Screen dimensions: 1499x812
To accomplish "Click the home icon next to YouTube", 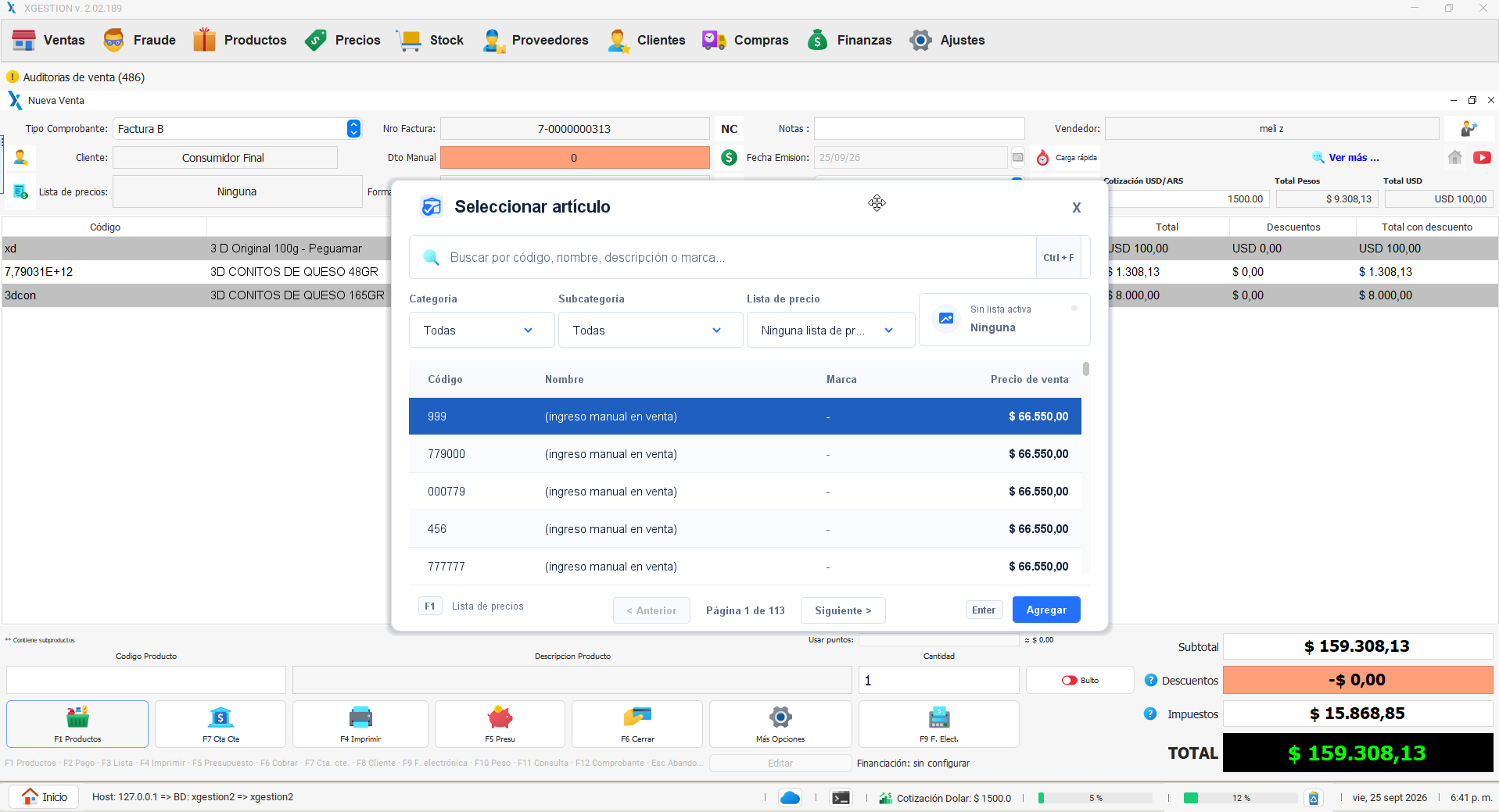I will [1454, 158].
